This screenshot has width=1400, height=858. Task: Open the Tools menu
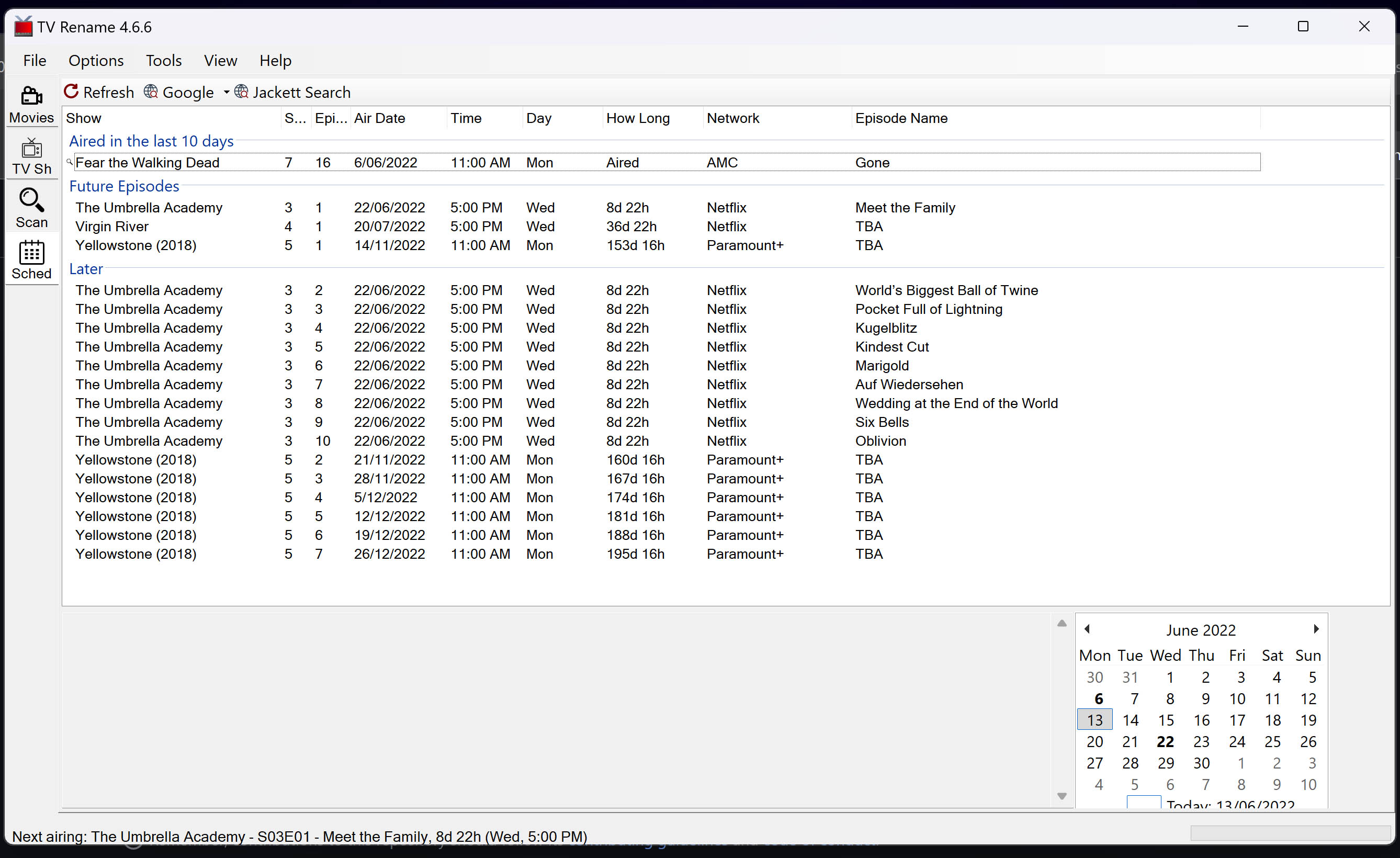(x=164, y=60)
